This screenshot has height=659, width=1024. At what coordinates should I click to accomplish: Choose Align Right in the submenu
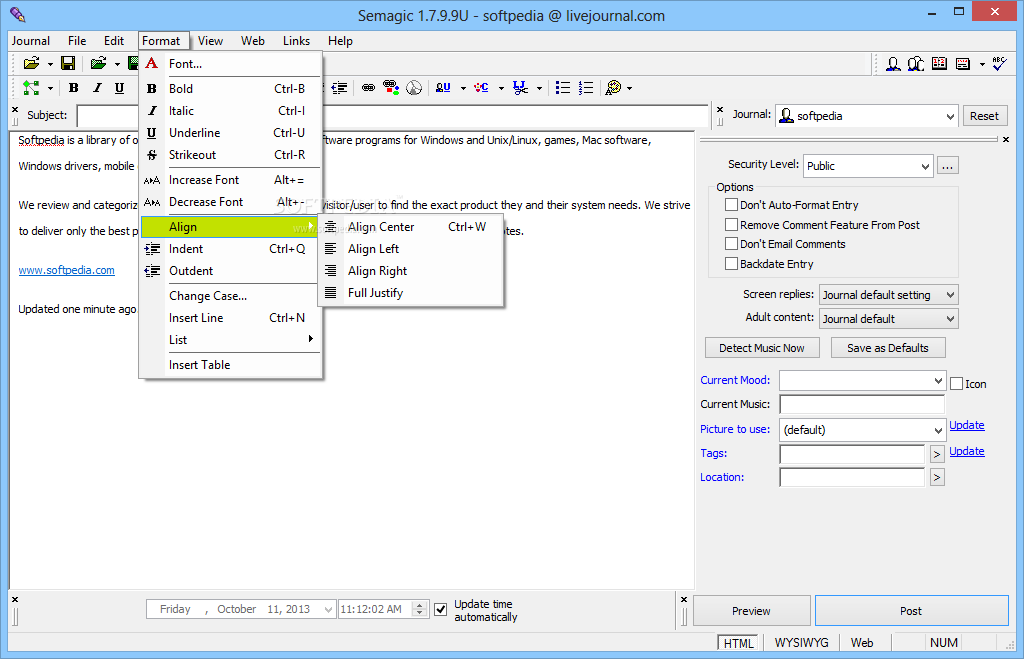(410, 270)
